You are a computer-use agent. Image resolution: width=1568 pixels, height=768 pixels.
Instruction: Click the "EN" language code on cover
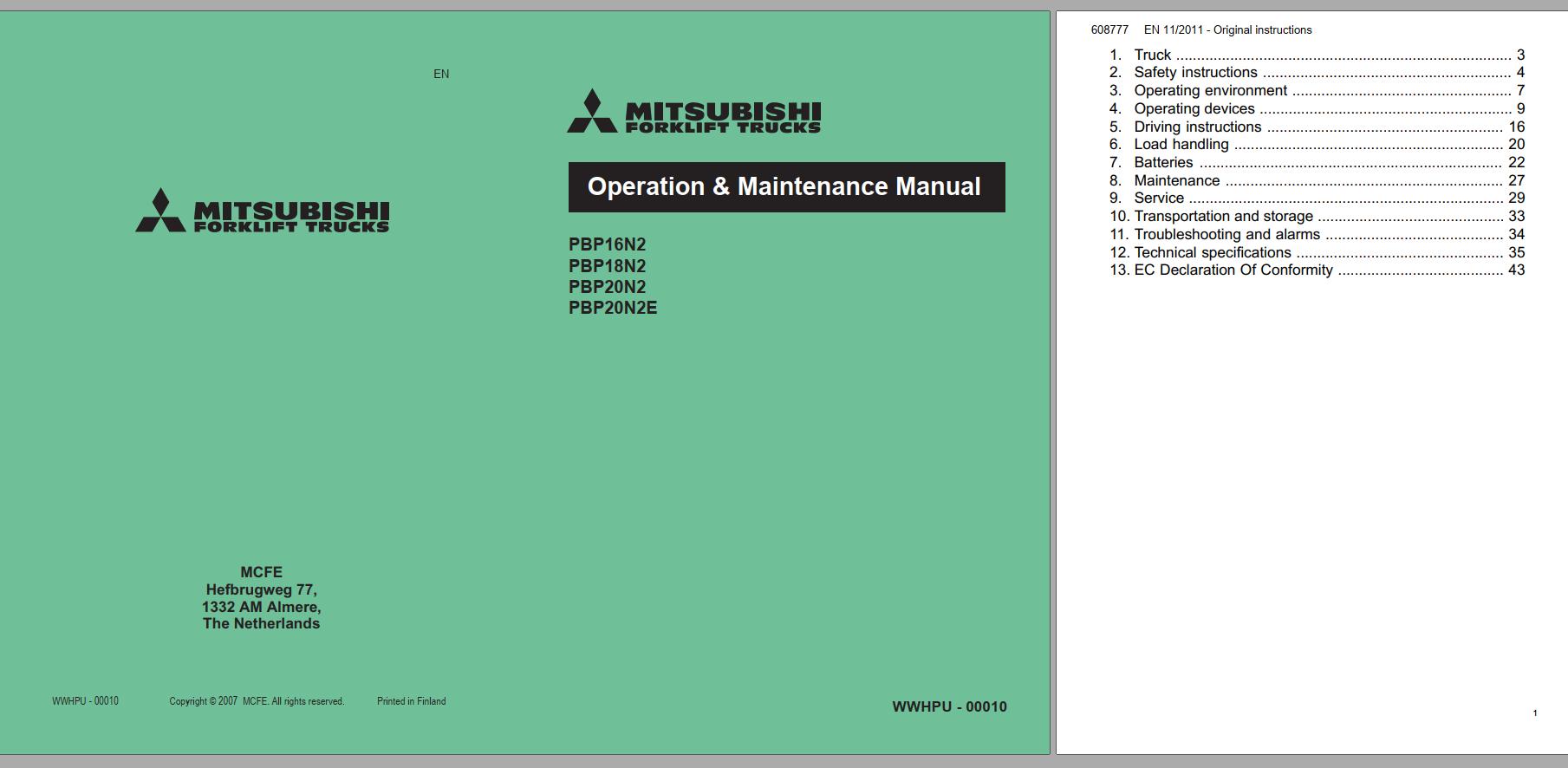click(x=441, y=74)
